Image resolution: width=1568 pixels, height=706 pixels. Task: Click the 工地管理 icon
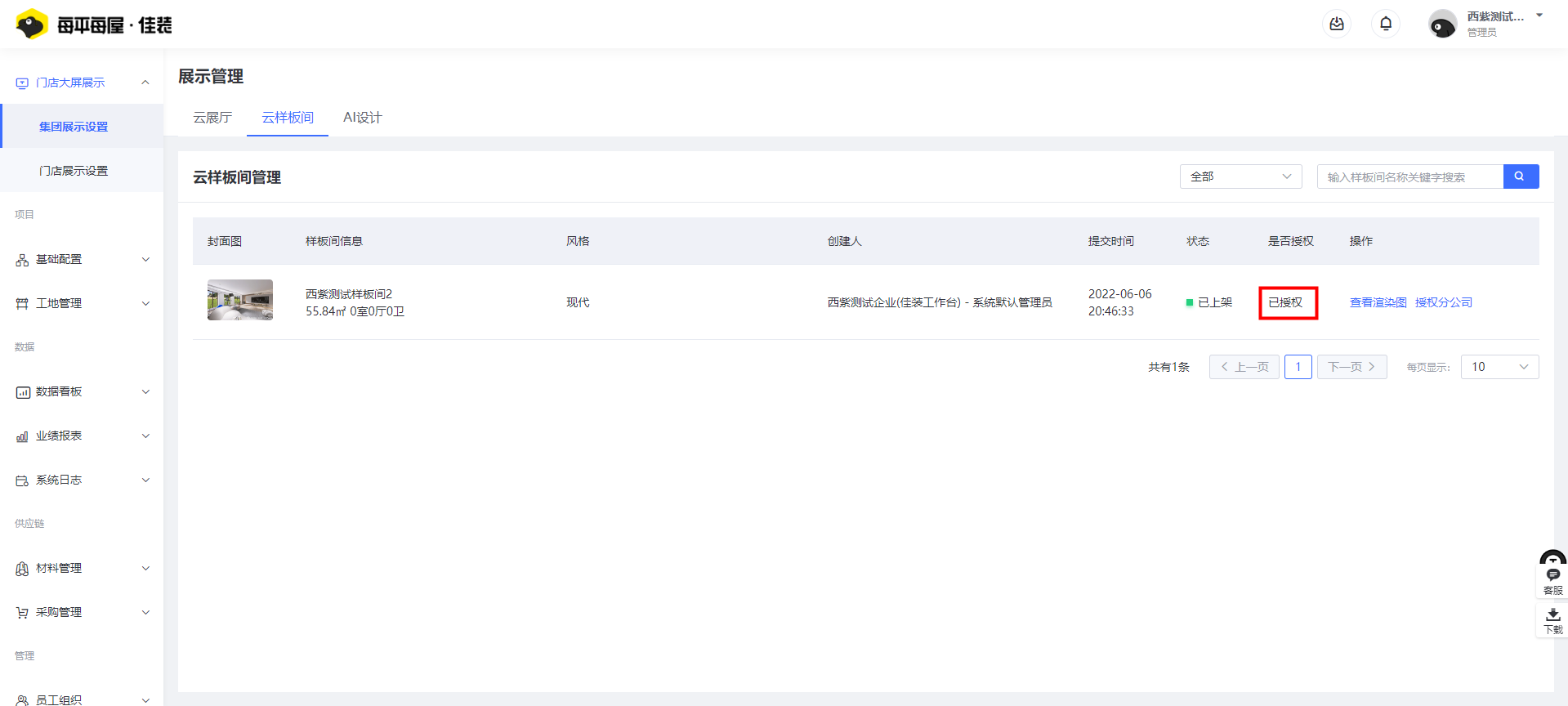22,303
